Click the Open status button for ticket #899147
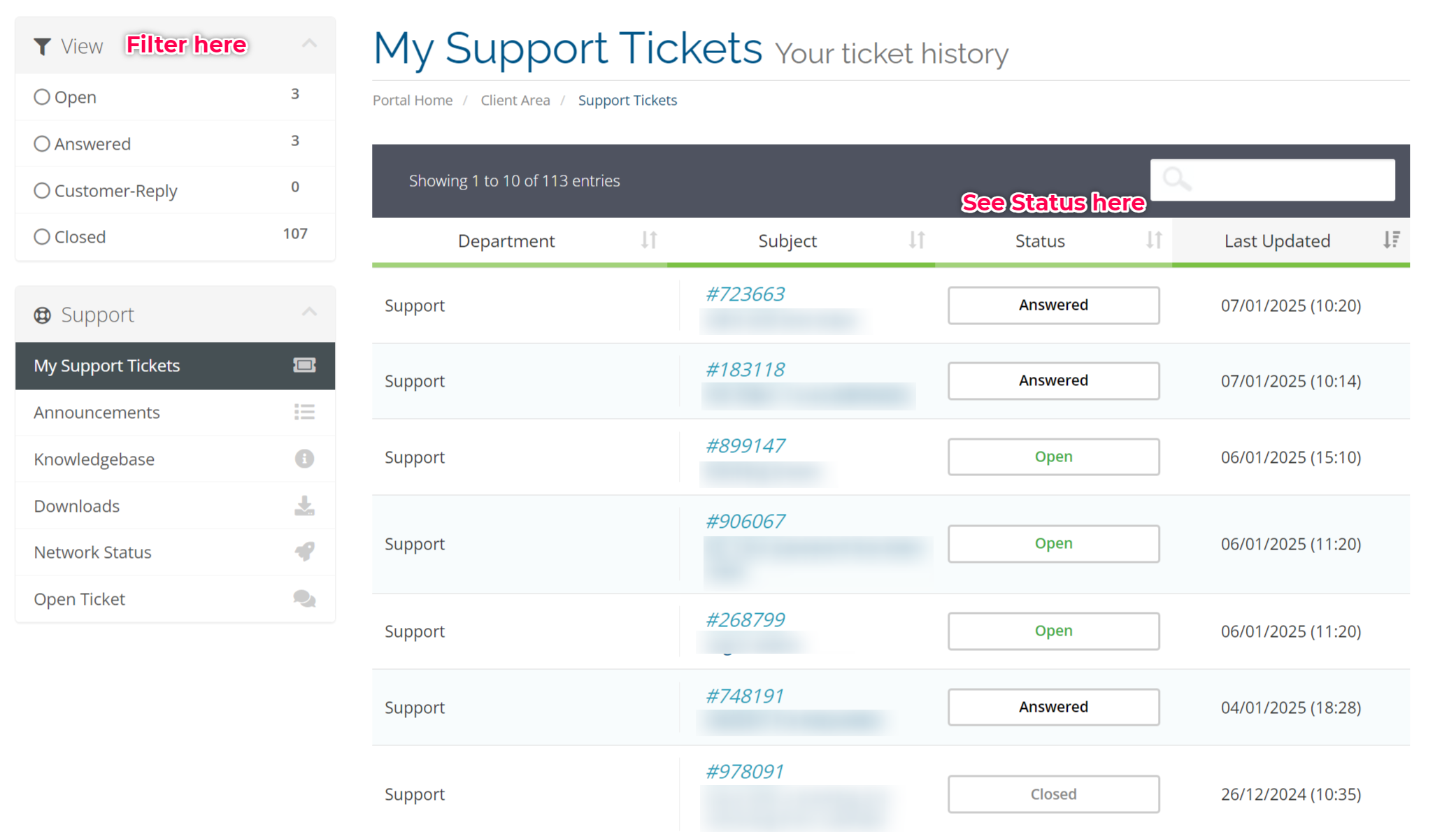Image resolution: width=1456 pixels, height=832 pixels. 1053,457
